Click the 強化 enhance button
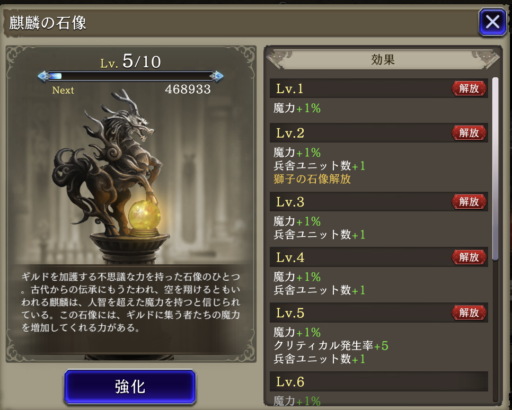 tap(130, 387)
